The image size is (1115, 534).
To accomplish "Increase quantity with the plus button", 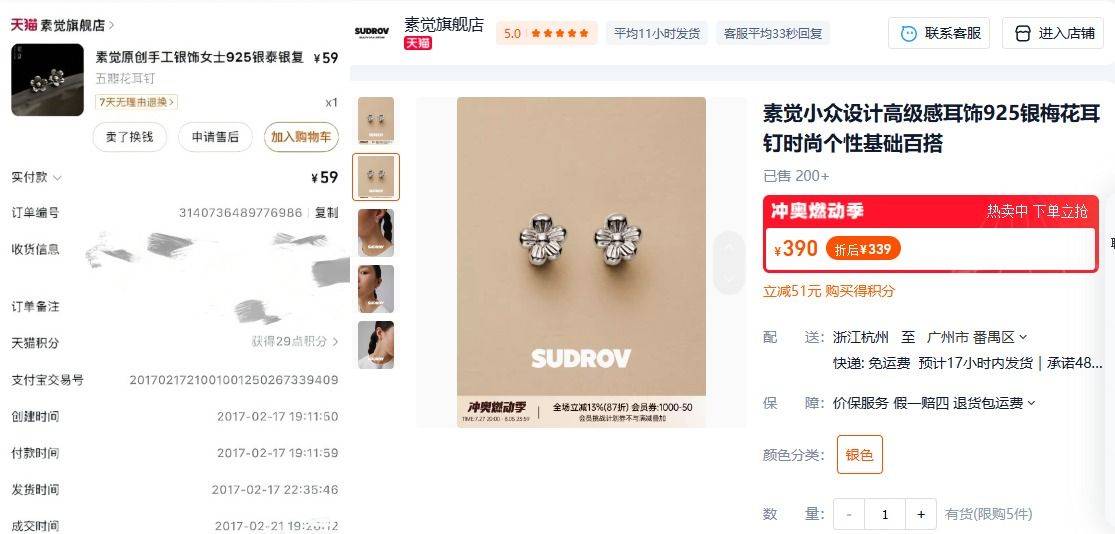I will (921, 514).
